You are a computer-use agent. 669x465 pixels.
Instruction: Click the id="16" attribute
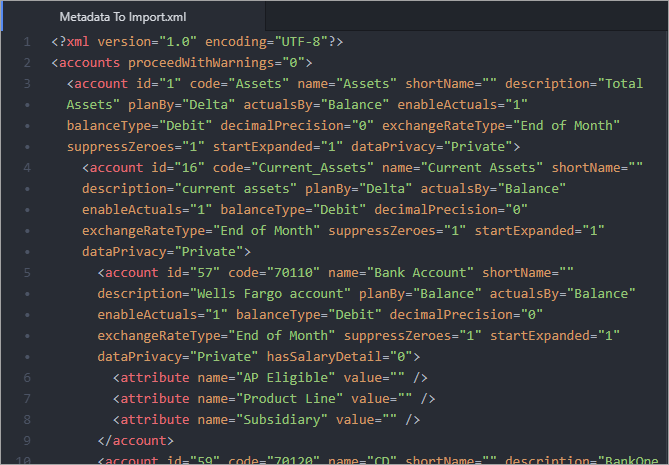[177, 168]
